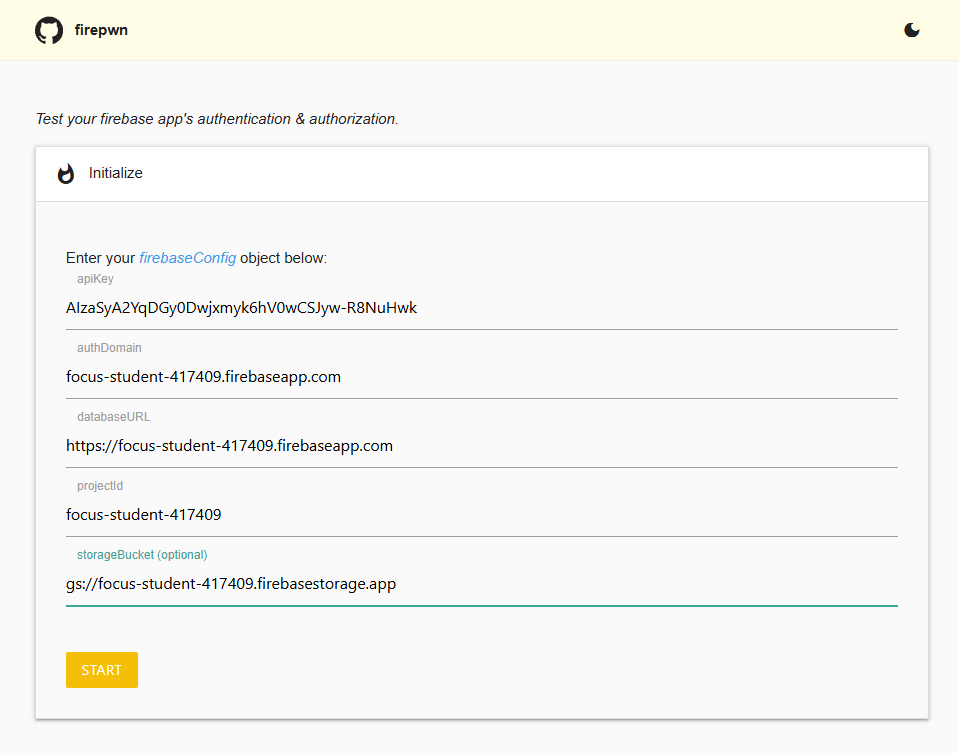Click the authDomain field label

pos(109,348)
